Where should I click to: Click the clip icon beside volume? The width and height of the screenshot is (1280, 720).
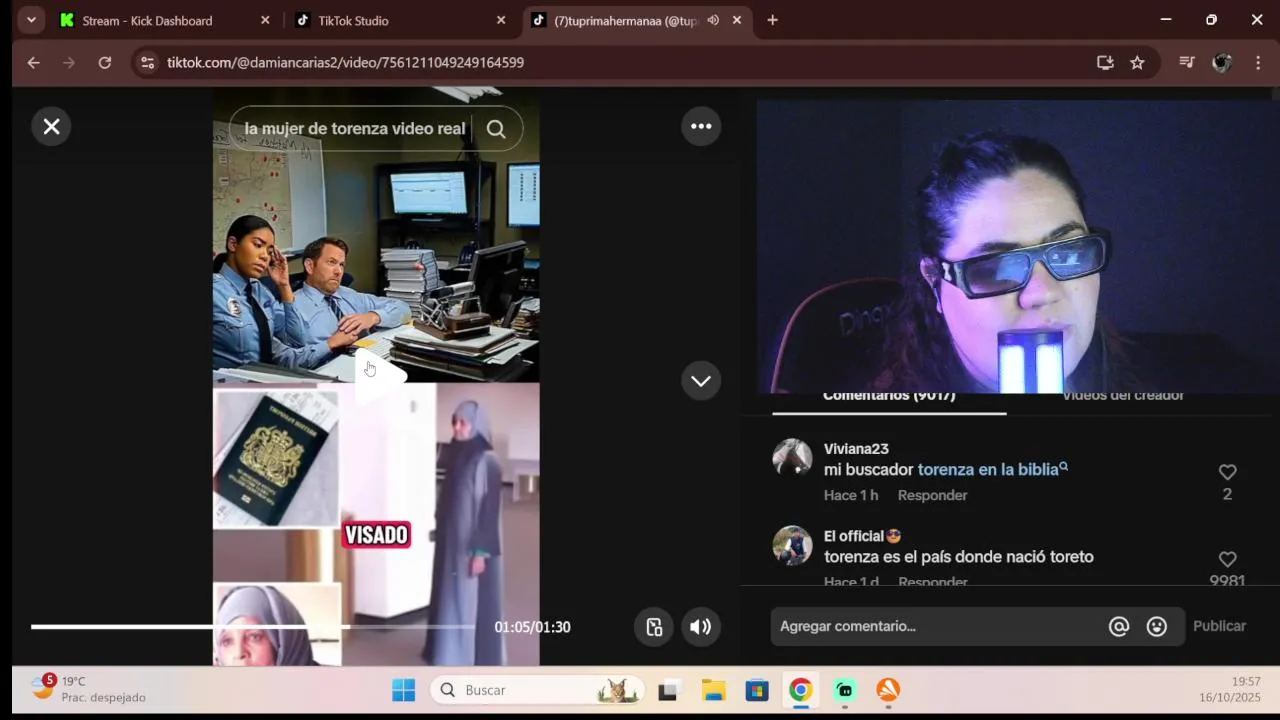[x=654, y=627]
